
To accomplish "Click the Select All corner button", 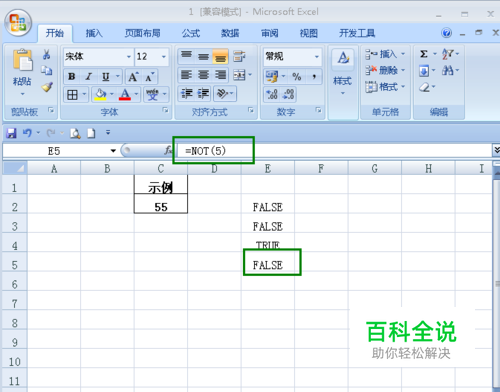I will point(14,168).
